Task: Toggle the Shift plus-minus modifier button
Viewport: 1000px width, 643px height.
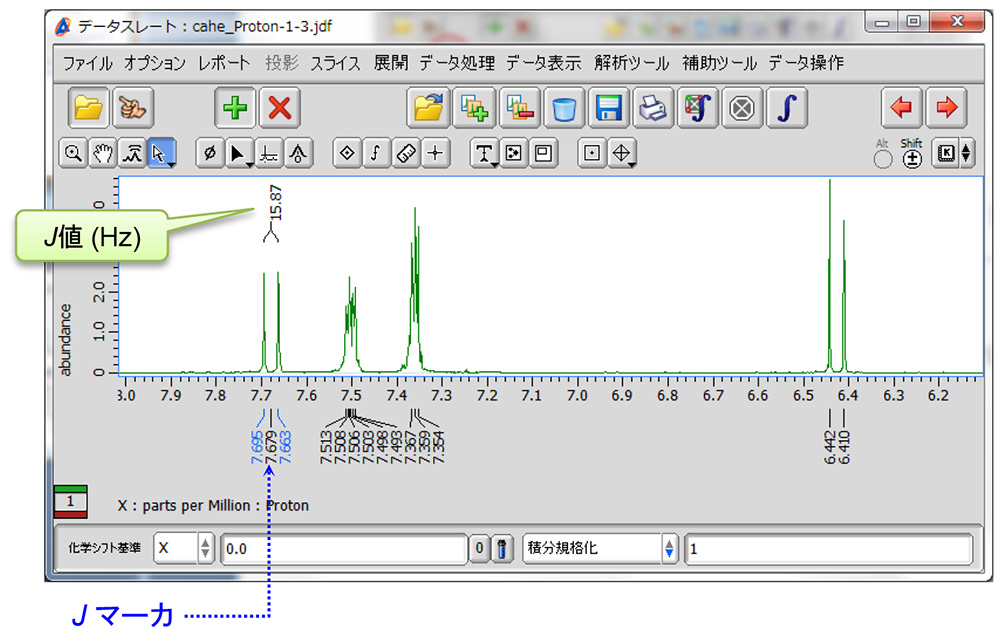Action: click(x=912, y=160)
